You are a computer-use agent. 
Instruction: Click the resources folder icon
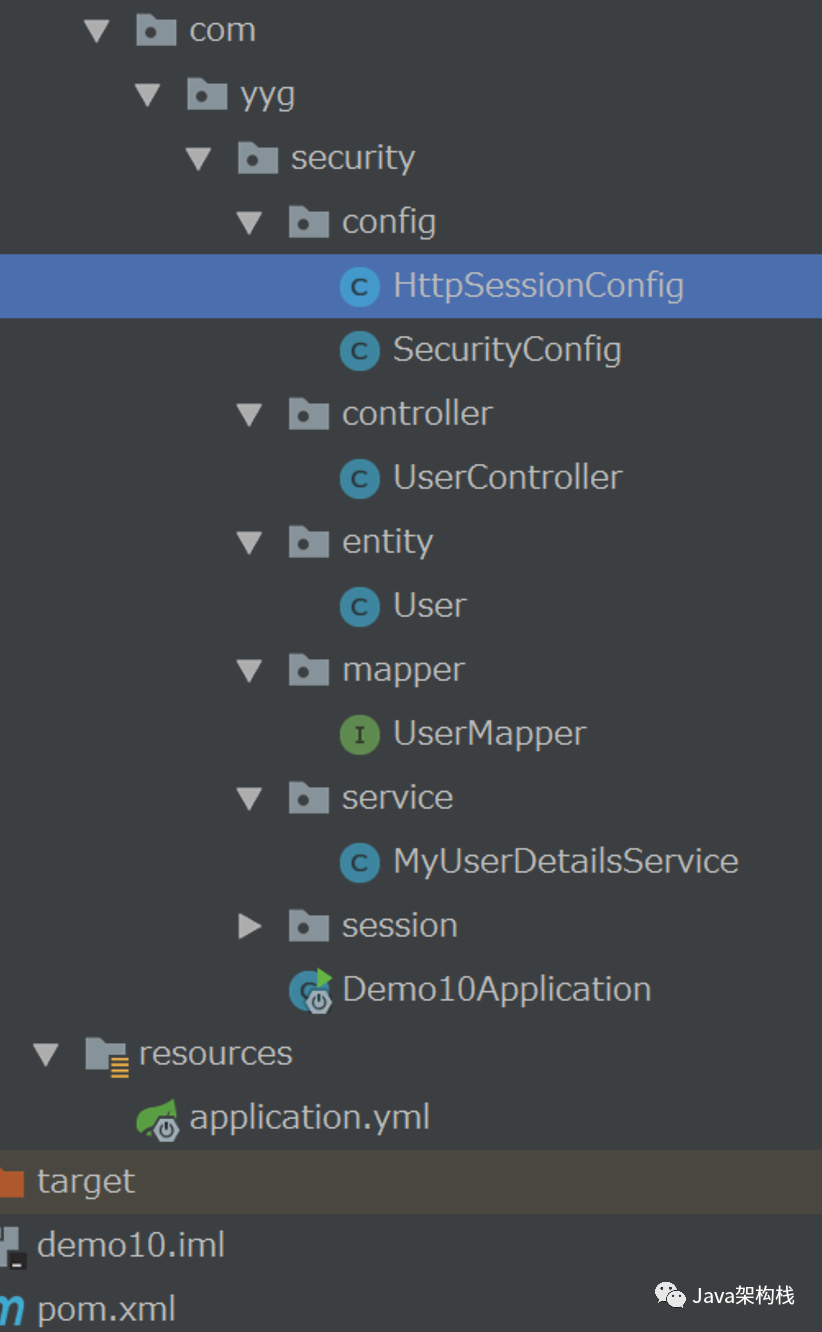[x=107, y=1054]
